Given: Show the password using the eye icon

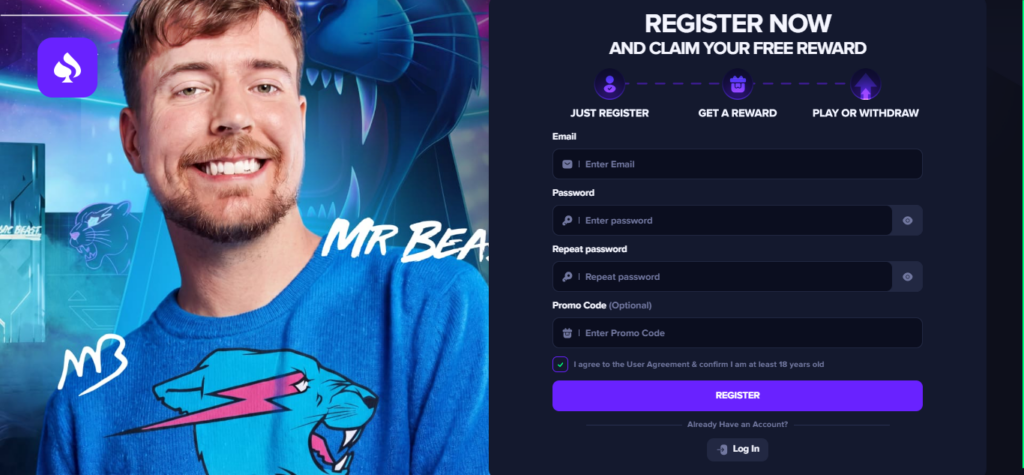Looking at the screenshot, I should tap(907, 220).
